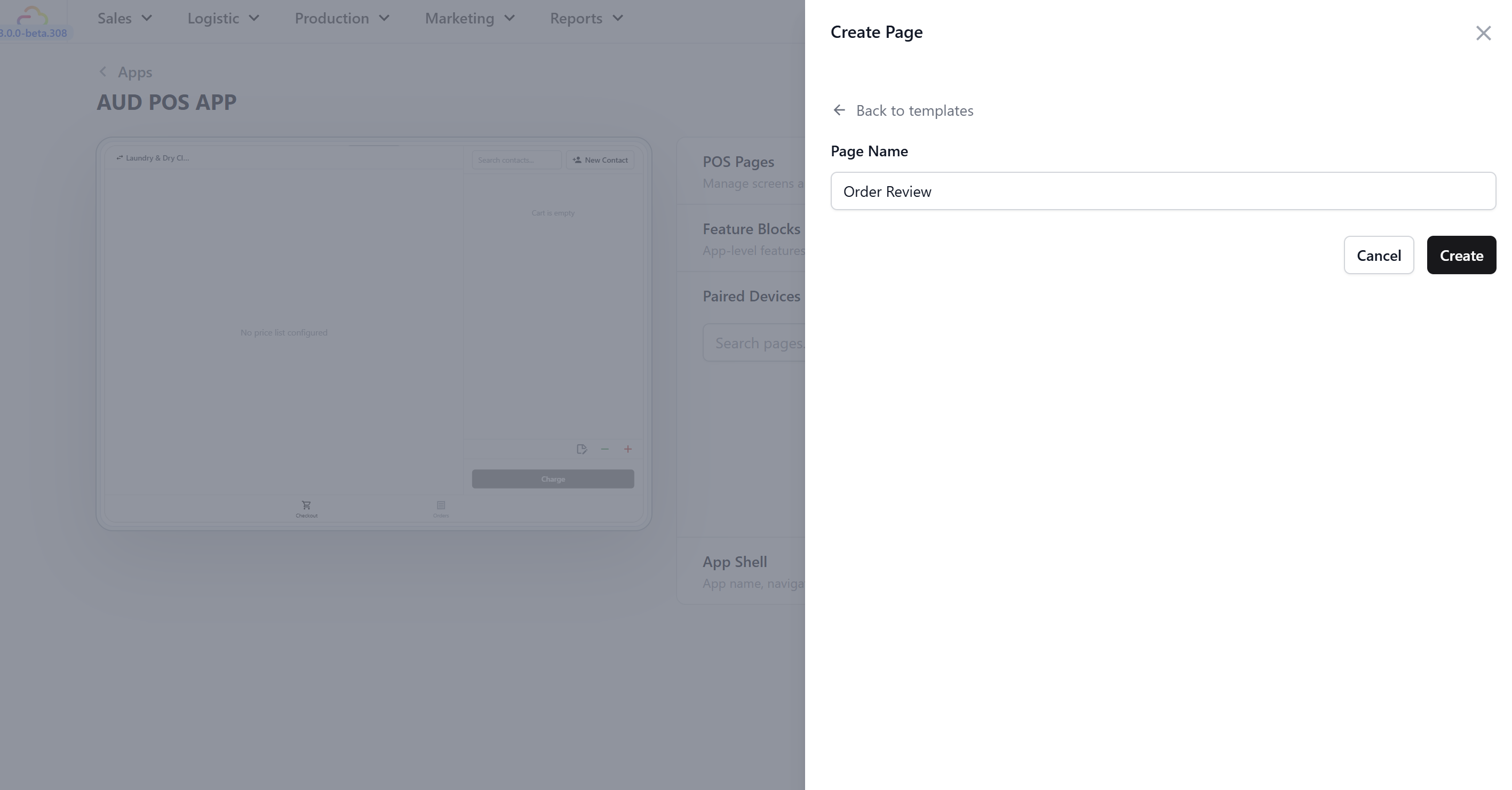Click the Create button
This screenshot has height=790, width=1512.
1461,255
